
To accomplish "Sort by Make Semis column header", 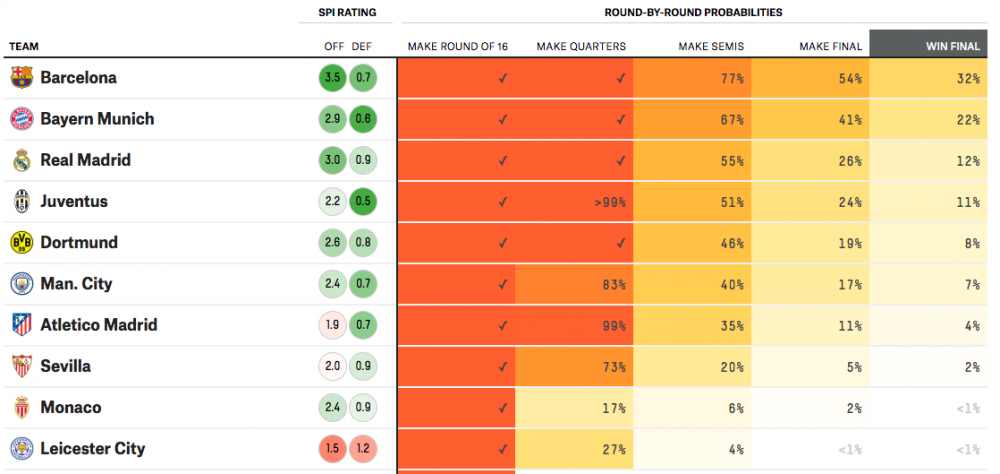I will coord(710,47).
